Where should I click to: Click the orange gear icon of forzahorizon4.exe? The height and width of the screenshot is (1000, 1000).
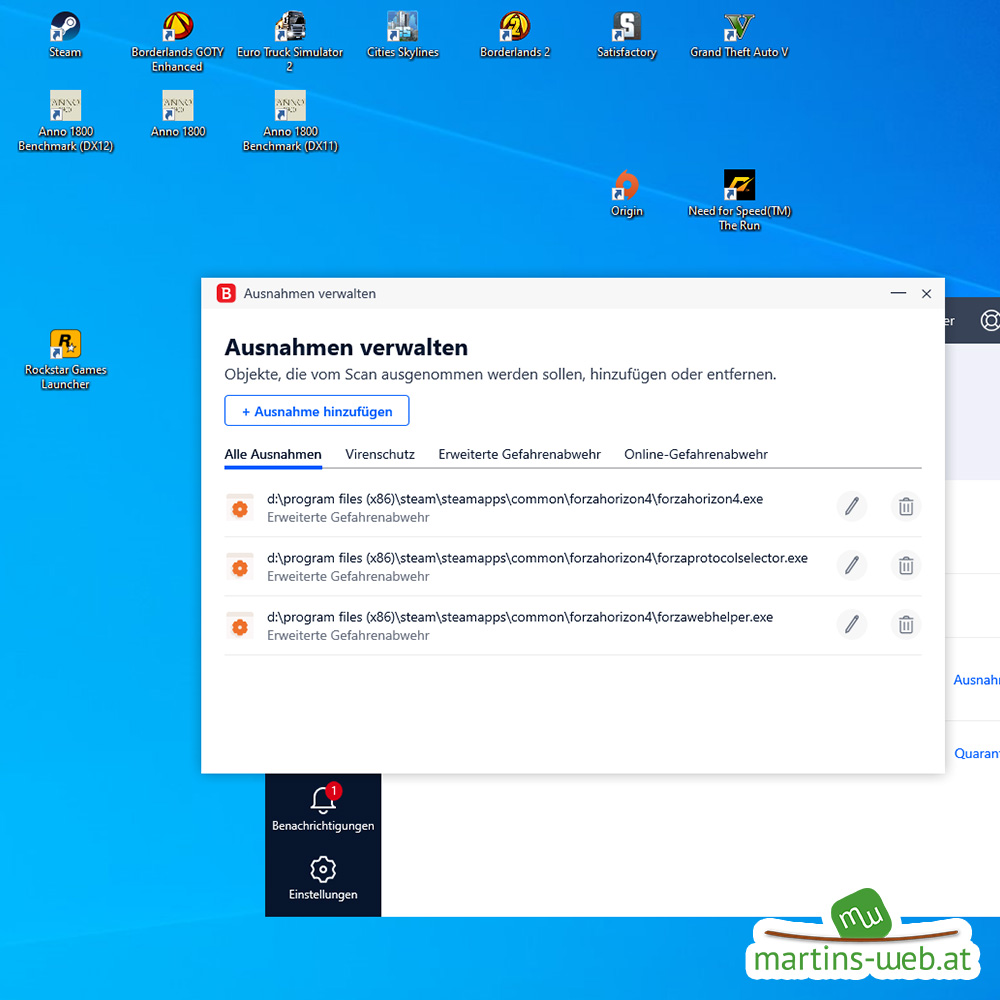point(240,508)
